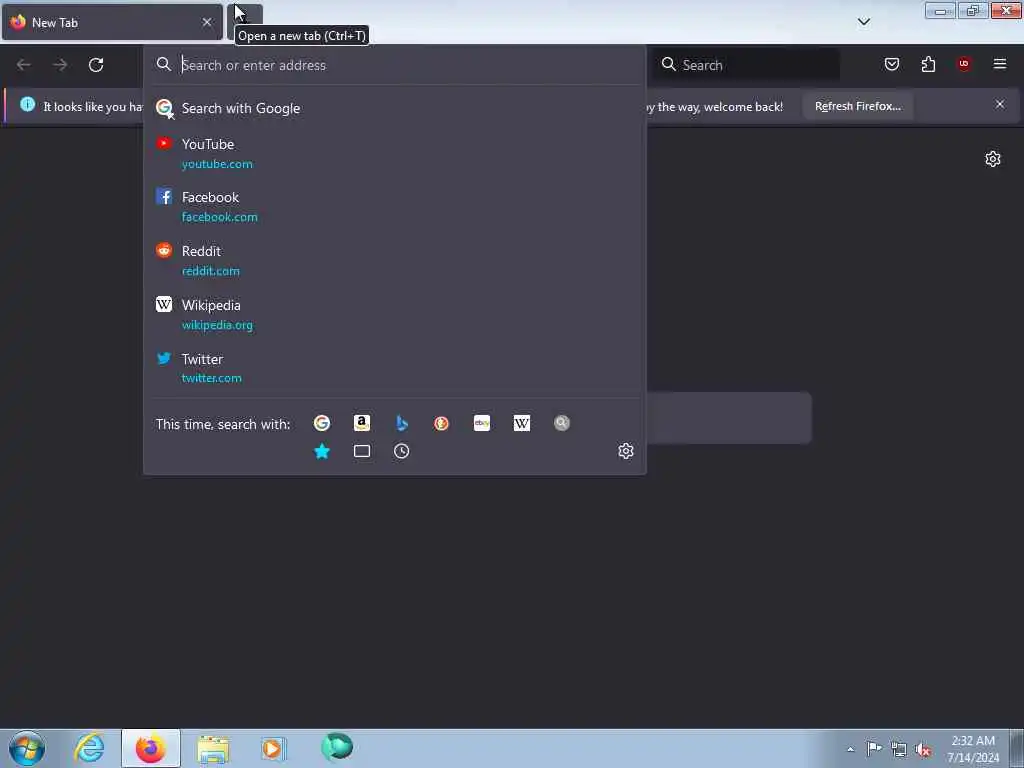The height and width of the screenshot is (768, 1024).
Task: Open Windows Explorer folder from taskbar
Action: click(x=213, y=748)
